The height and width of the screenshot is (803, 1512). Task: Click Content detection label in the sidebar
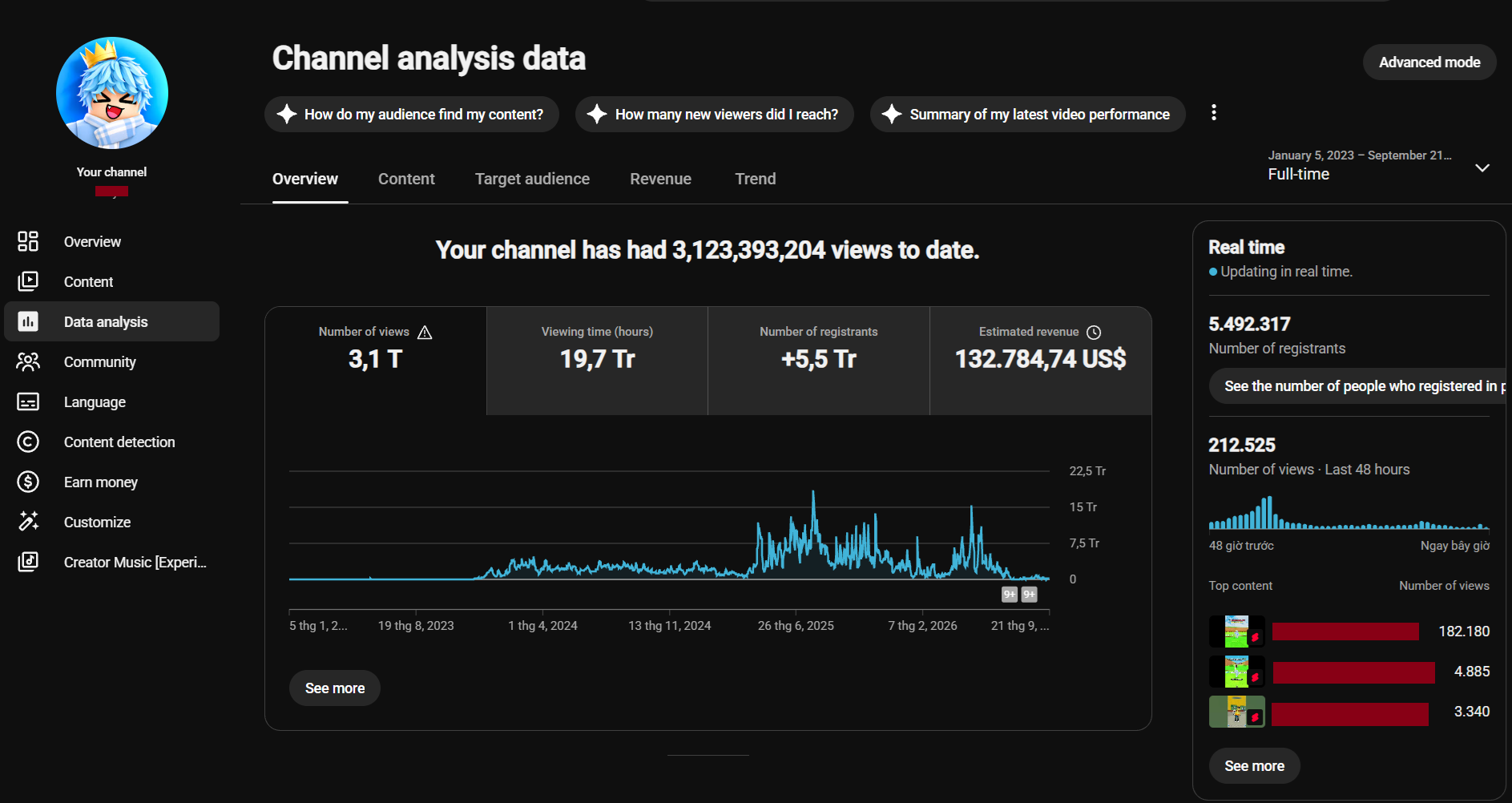coord(119,442)
